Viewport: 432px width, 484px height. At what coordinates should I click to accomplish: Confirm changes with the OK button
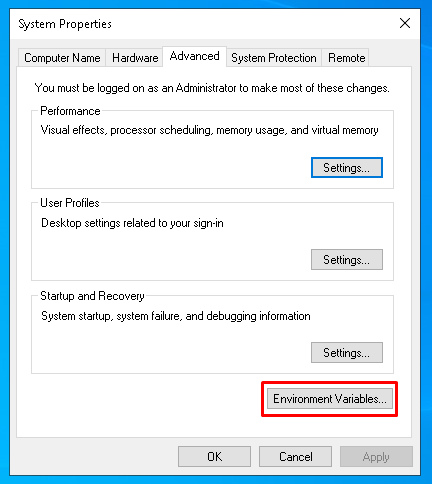[x=214, y=457]
